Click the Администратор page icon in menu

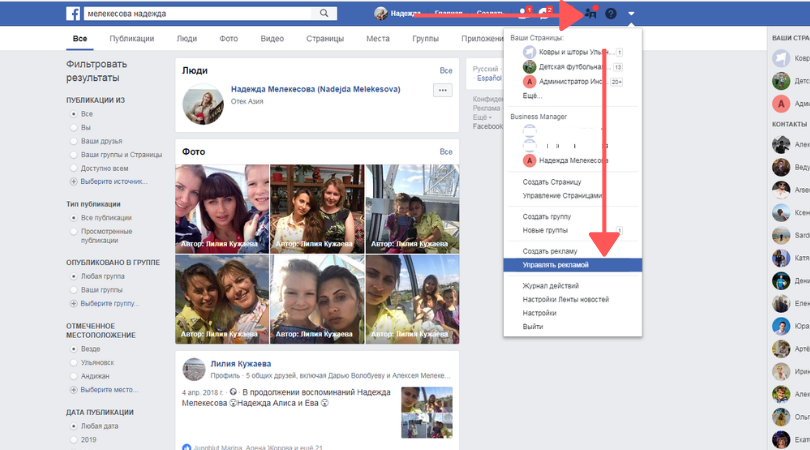tap(529, 82)
